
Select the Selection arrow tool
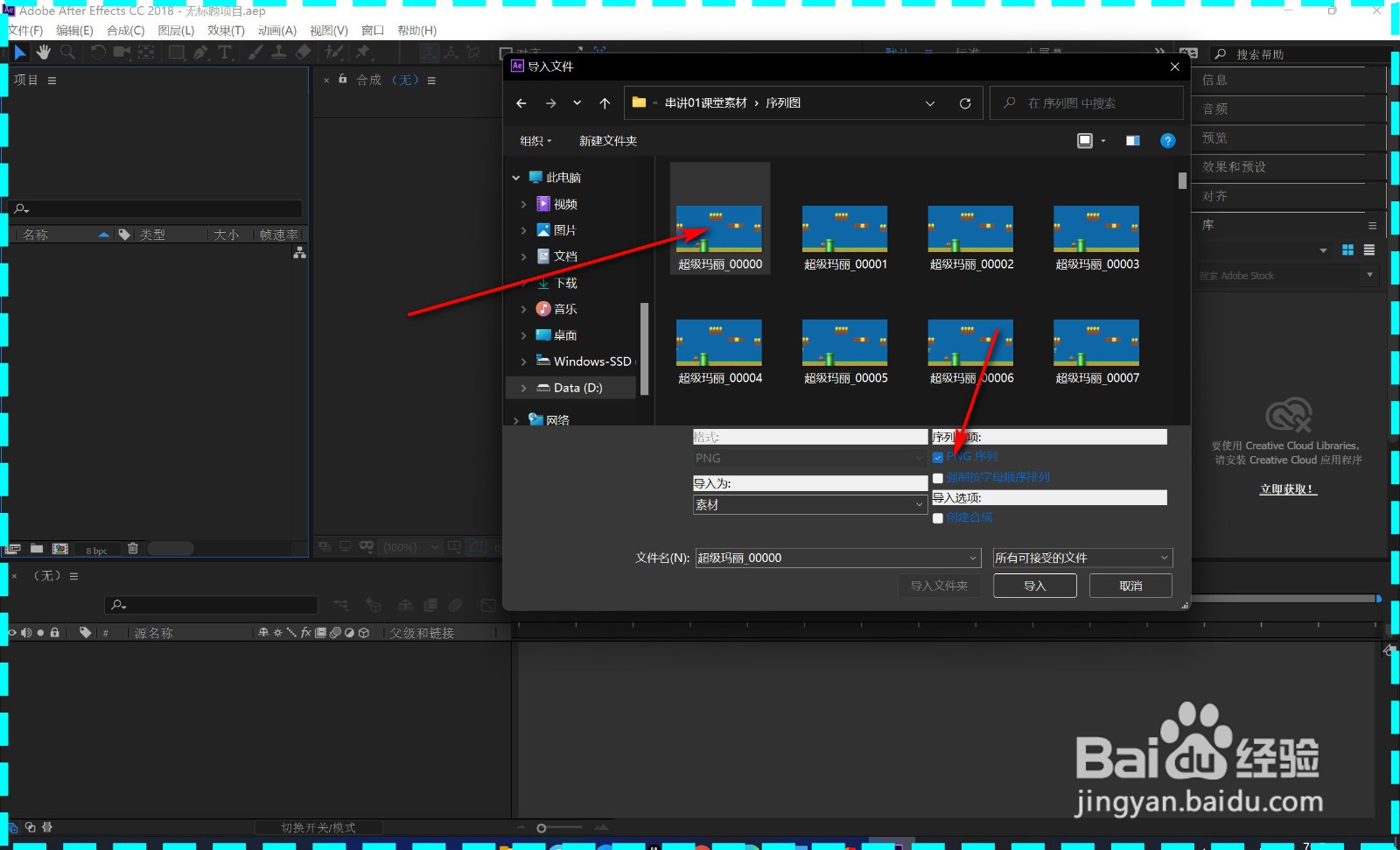click(21, 53)
